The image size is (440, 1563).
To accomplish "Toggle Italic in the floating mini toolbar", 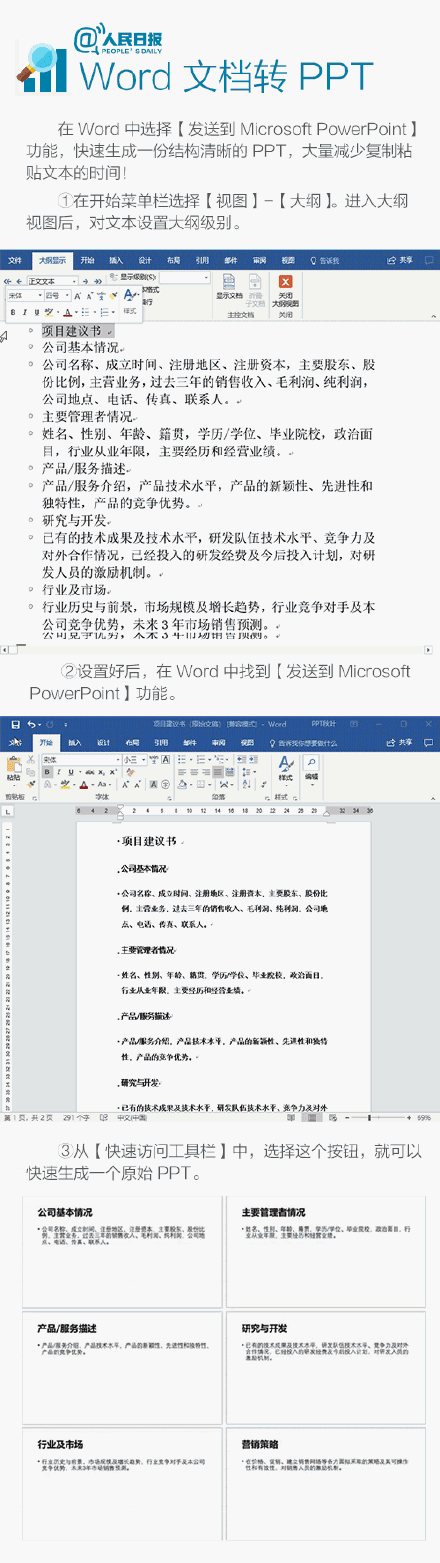I will click(x=23, y=312).
